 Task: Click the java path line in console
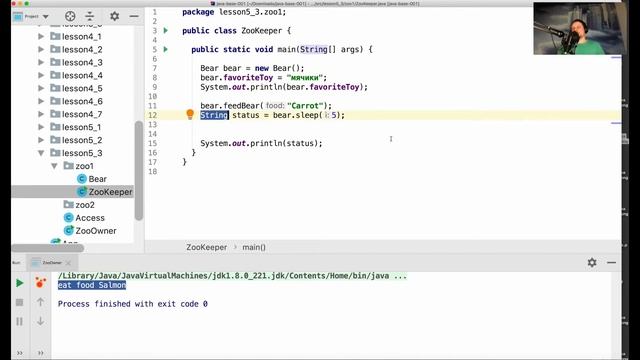[232, 276]
